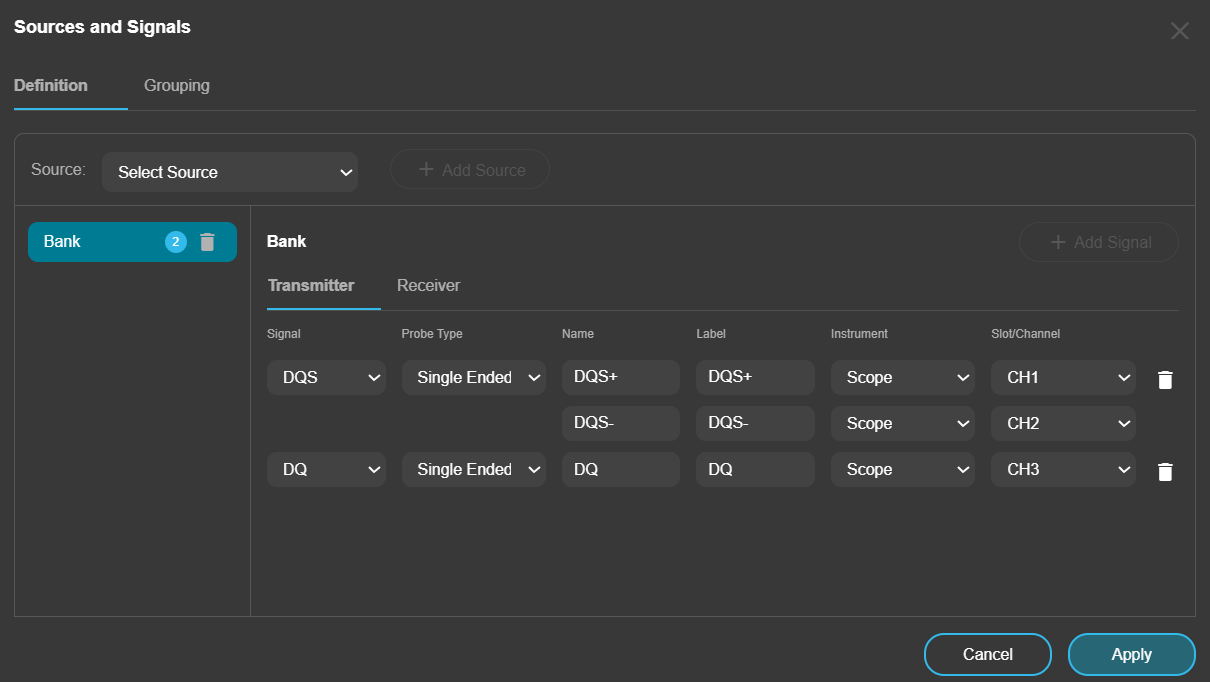1210x682 pixels.
Task: Delete the DQ signal row
Action: [x=1164, y=471]
